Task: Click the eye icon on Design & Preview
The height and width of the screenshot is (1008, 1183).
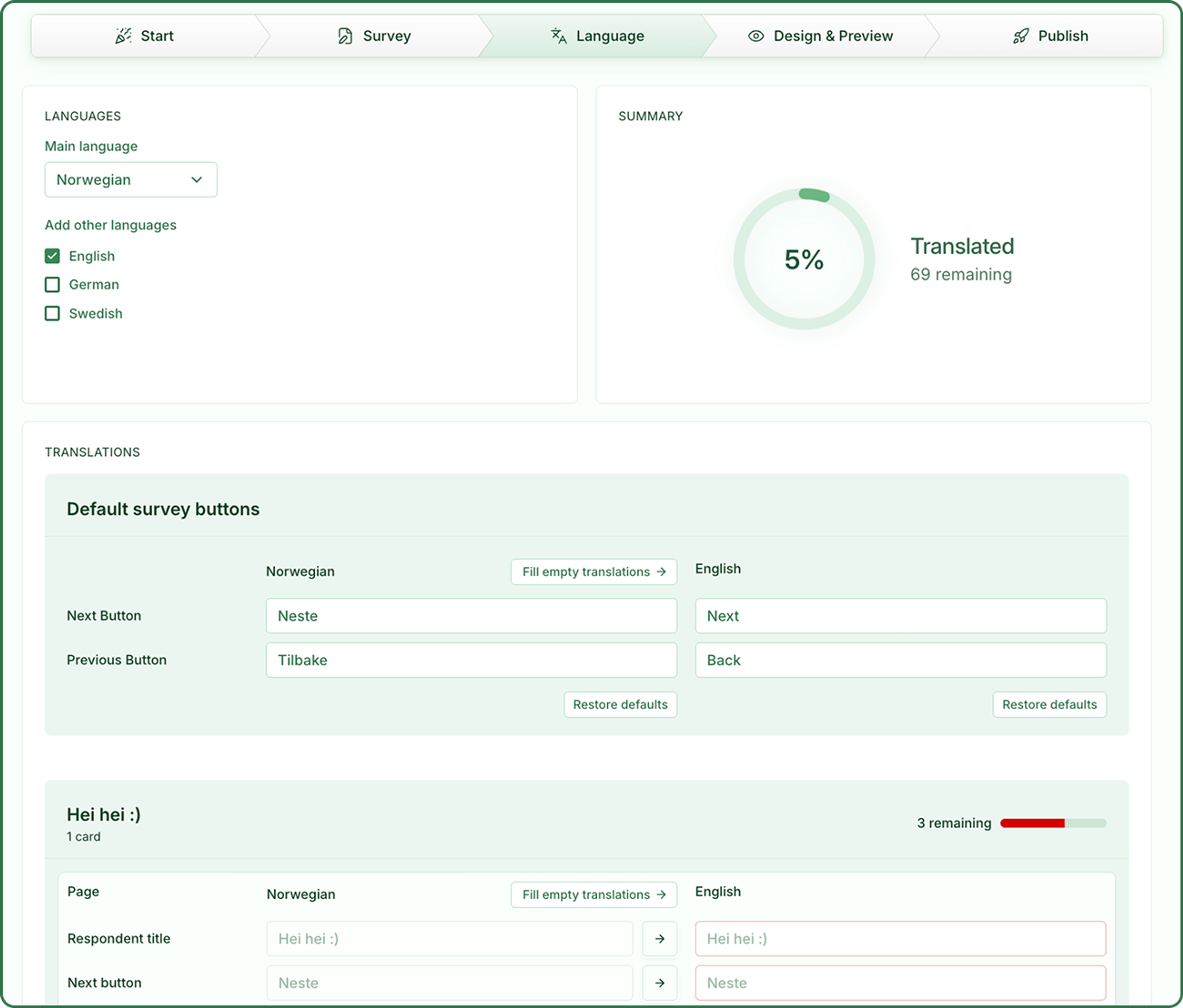Action: [756, 36]
